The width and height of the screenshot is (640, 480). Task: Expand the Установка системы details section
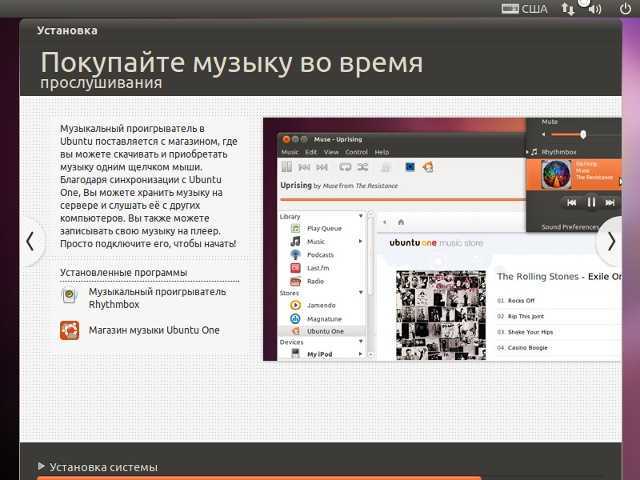[41, 466]
